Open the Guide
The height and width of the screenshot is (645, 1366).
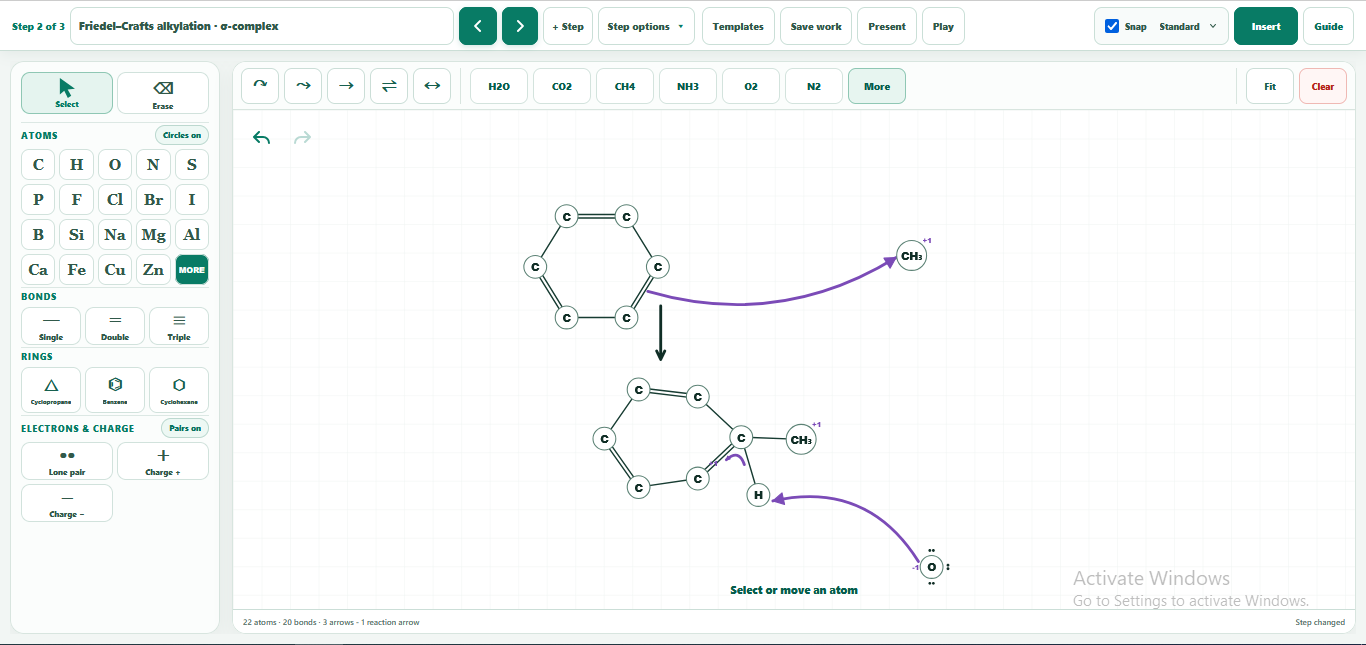1328,26
